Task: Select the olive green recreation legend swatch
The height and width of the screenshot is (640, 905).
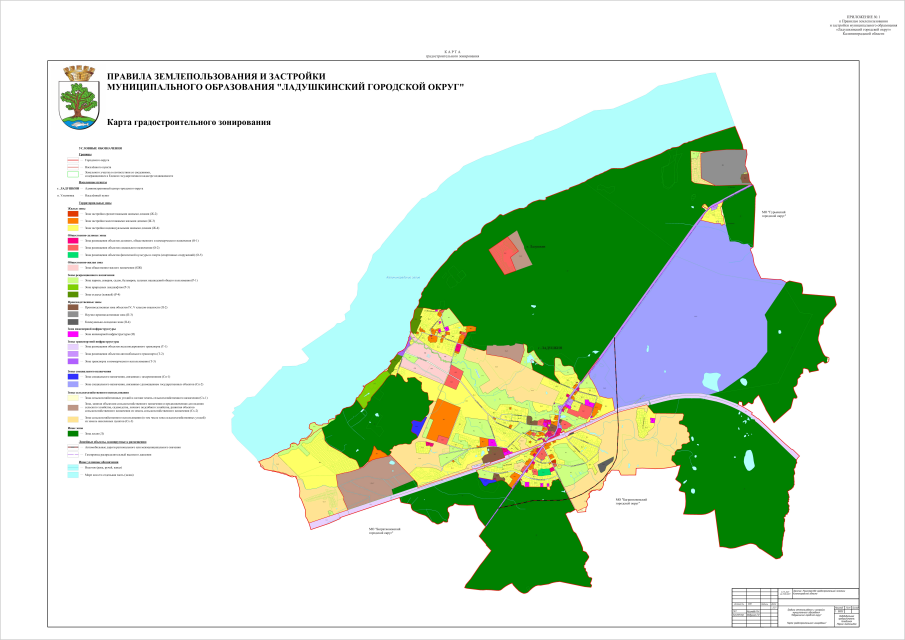Action: point(73,294)
